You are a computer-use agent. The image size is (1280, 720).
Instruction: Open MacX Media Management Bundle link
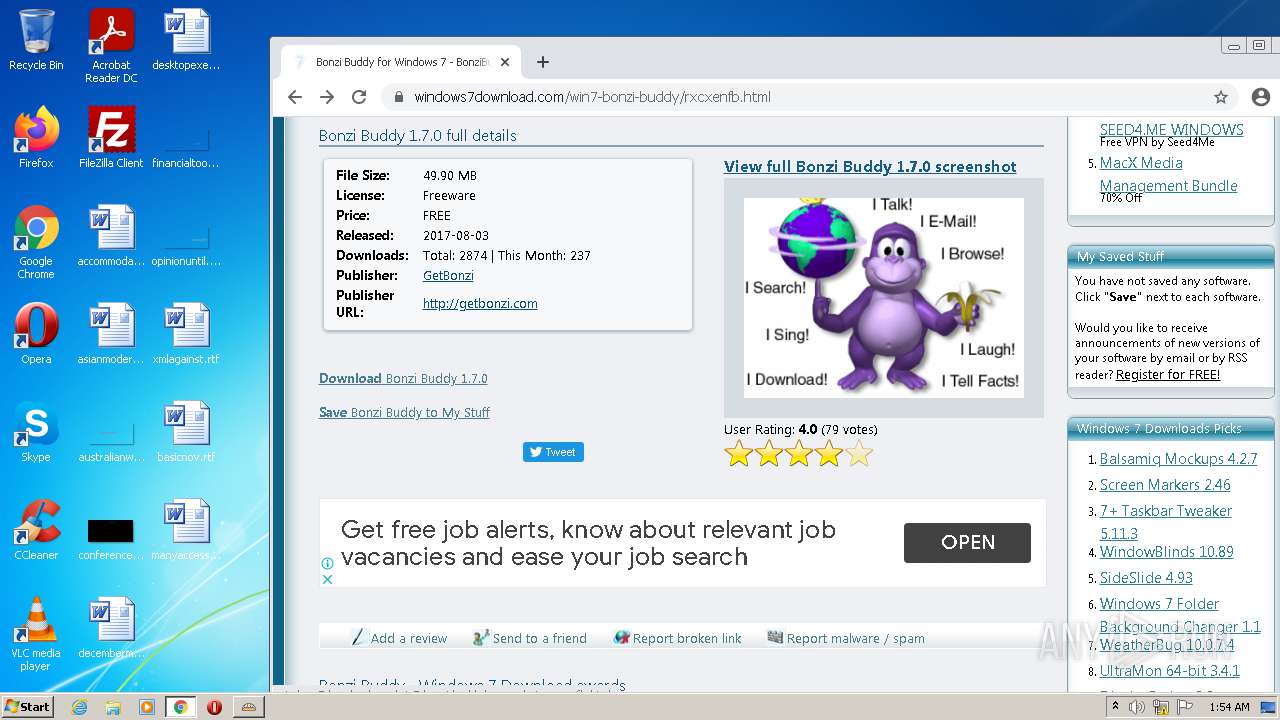1168,174
